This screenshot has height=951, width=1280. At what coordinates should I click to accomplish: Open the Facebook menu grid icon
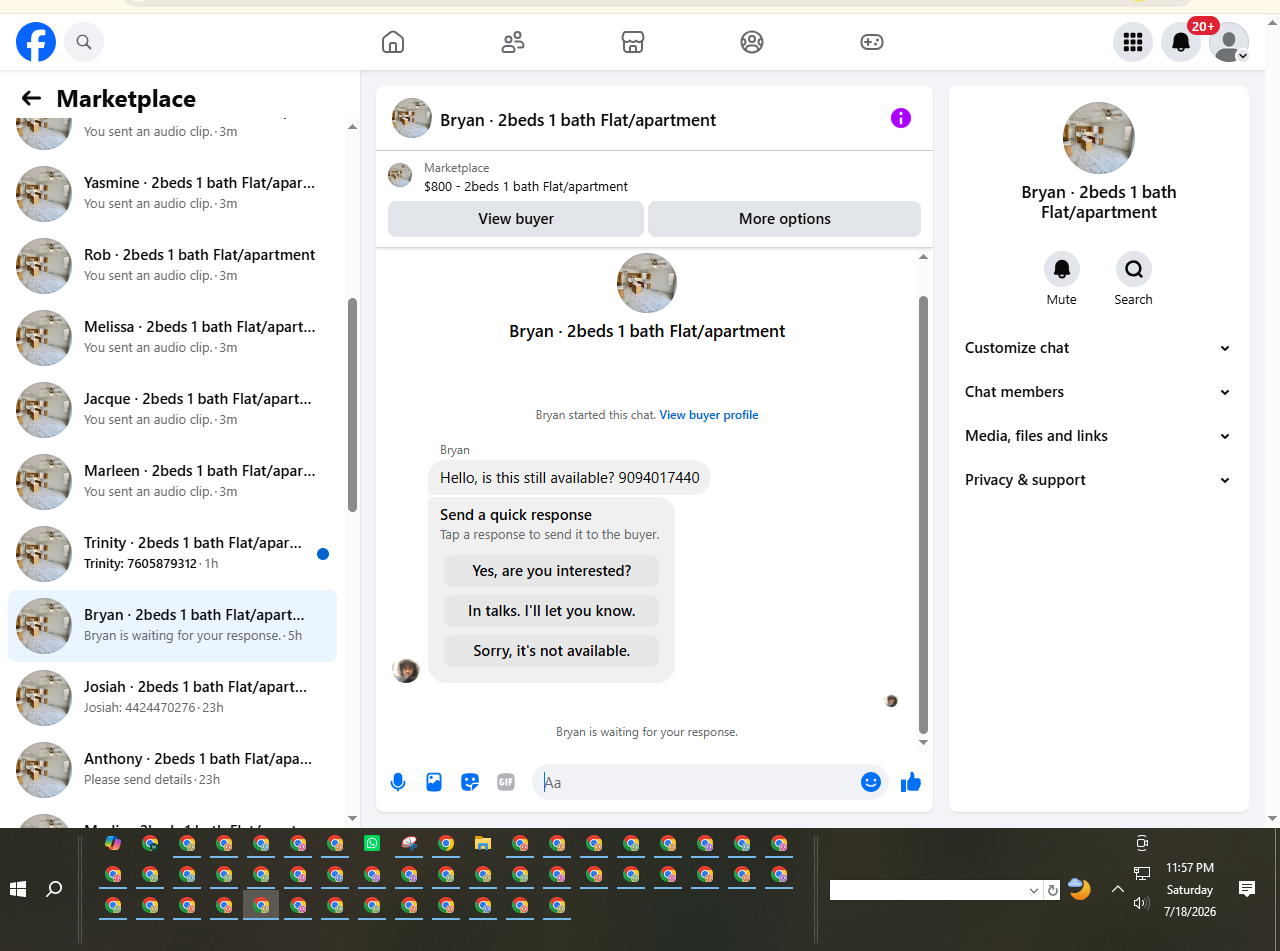(x=1133, y=42)
